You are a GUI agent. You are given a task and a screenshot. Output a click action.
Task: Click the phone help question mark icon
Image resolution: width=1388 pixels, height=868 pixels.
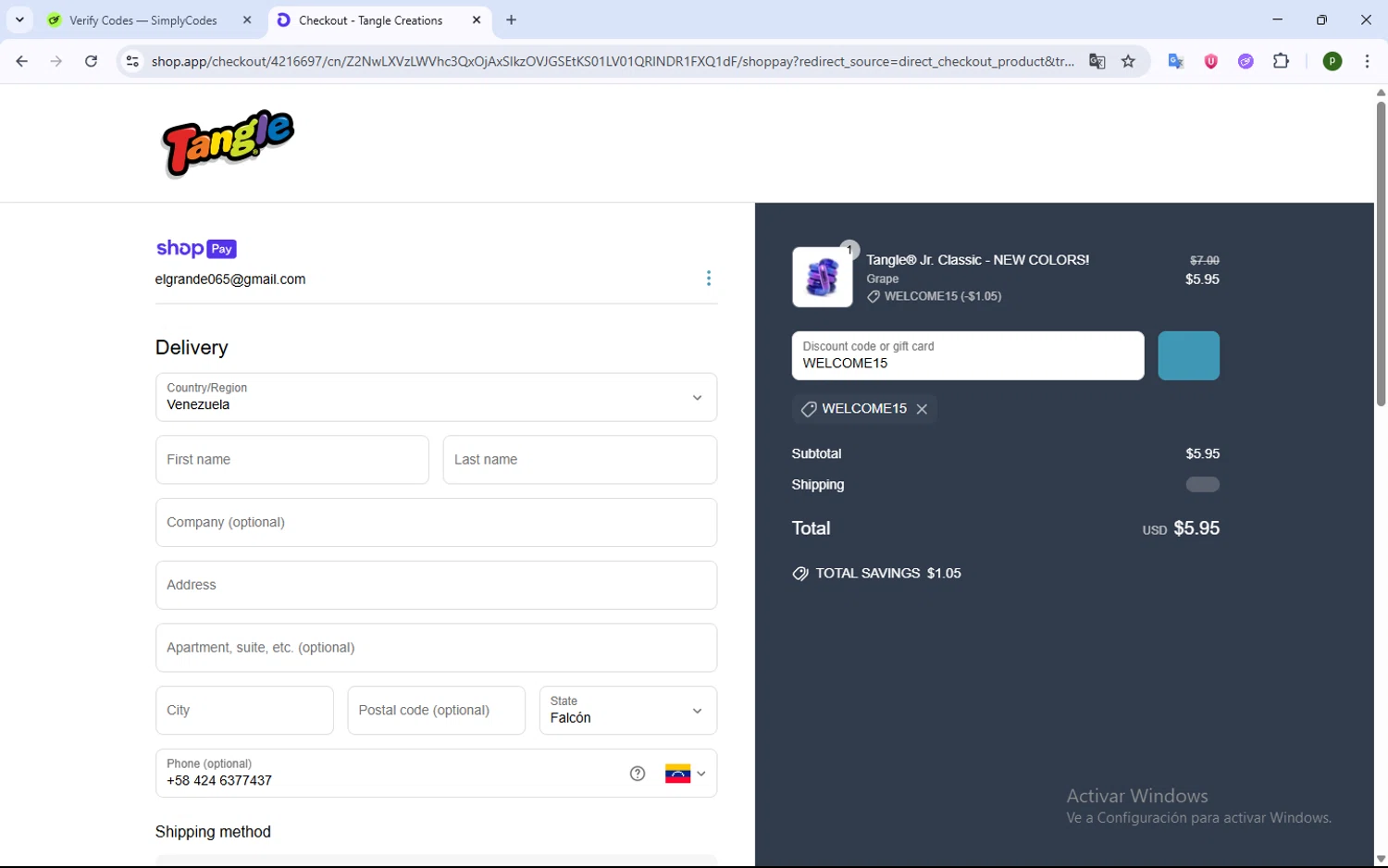(638, 774)
